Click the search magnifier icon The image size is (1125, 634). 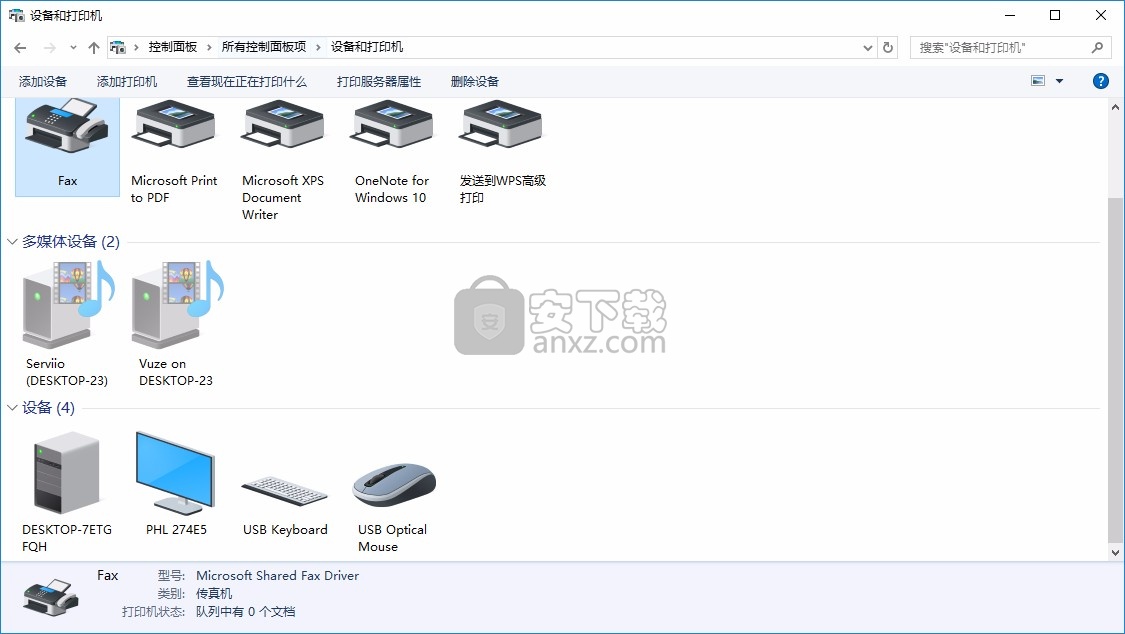coord(1097,47)
